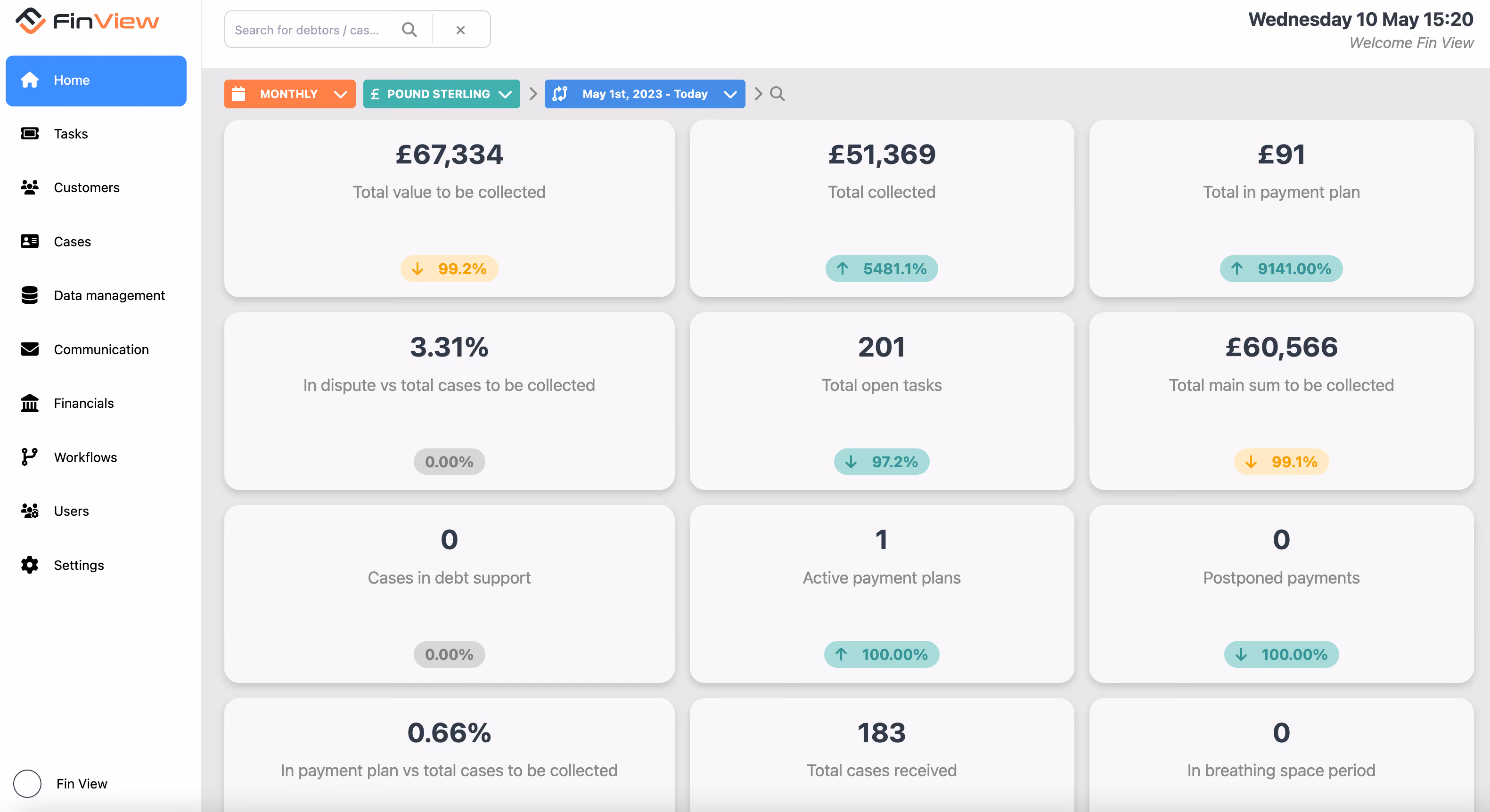Image resolution: width=1490 pixels, height=812 pixels.
Task: Click the 0.66% payment plan ratio
Action: click(x=450, y=733)
